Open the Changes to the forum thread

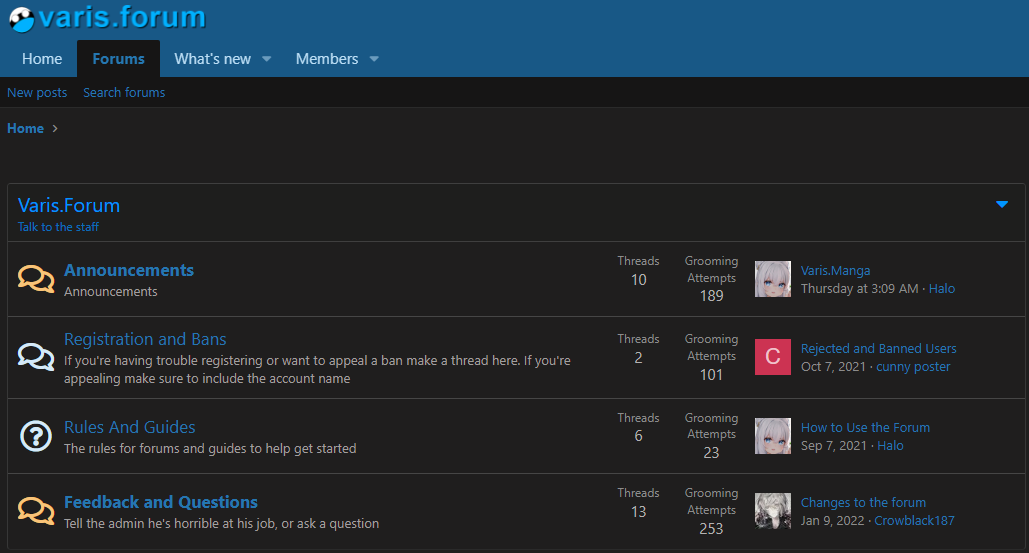[x=863, y=502]
